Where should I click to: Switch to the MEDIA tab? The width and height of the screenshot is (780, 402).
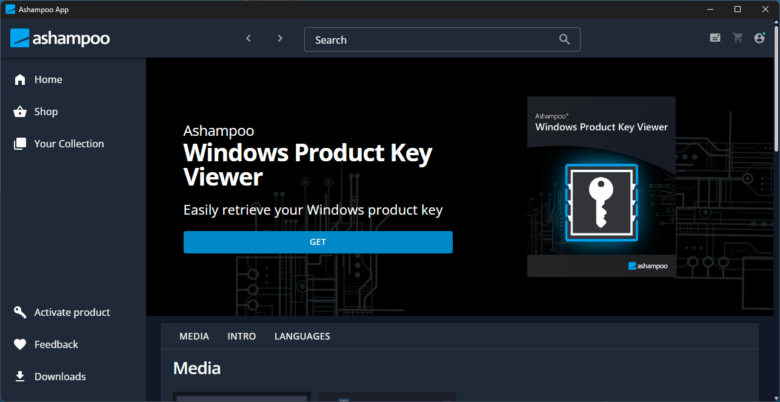click(194, 336)
